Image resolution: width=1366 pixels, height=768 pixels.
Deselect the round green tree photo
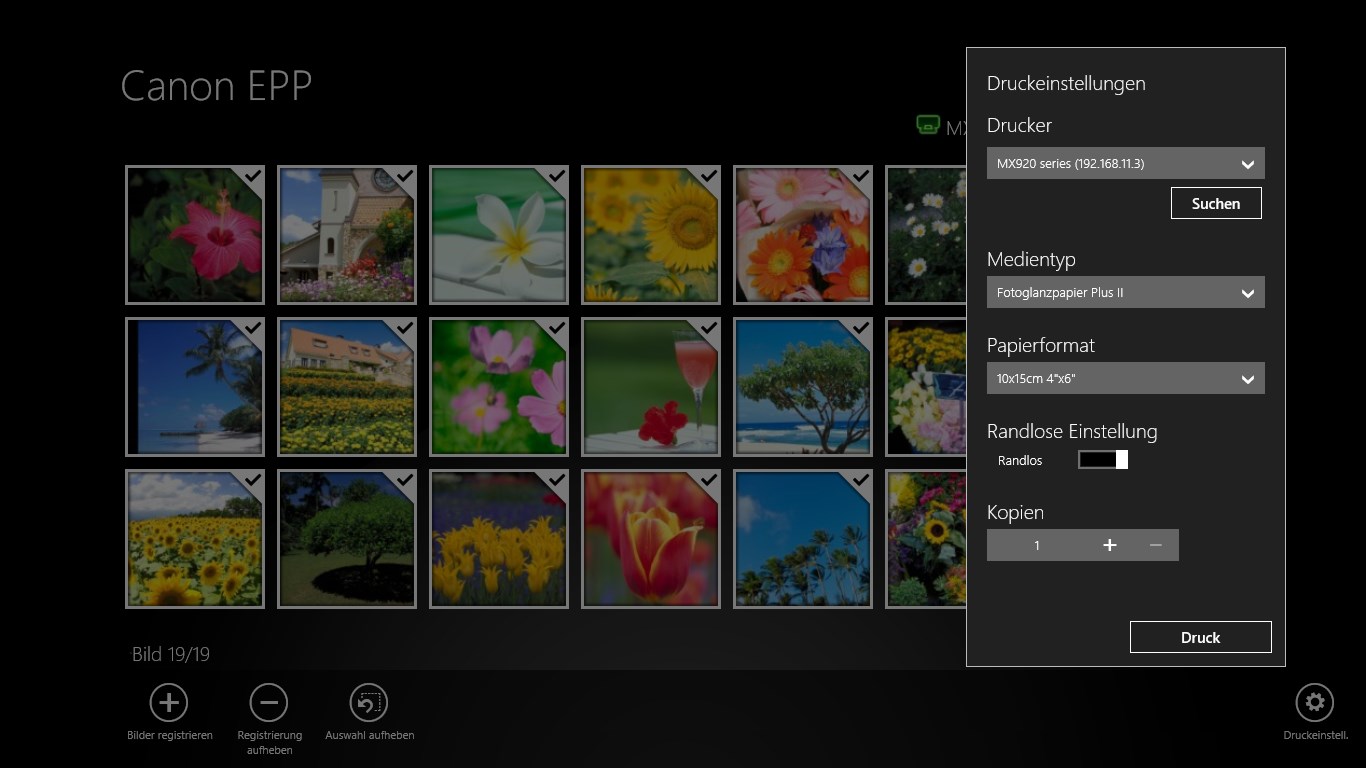tap(347, 539)
